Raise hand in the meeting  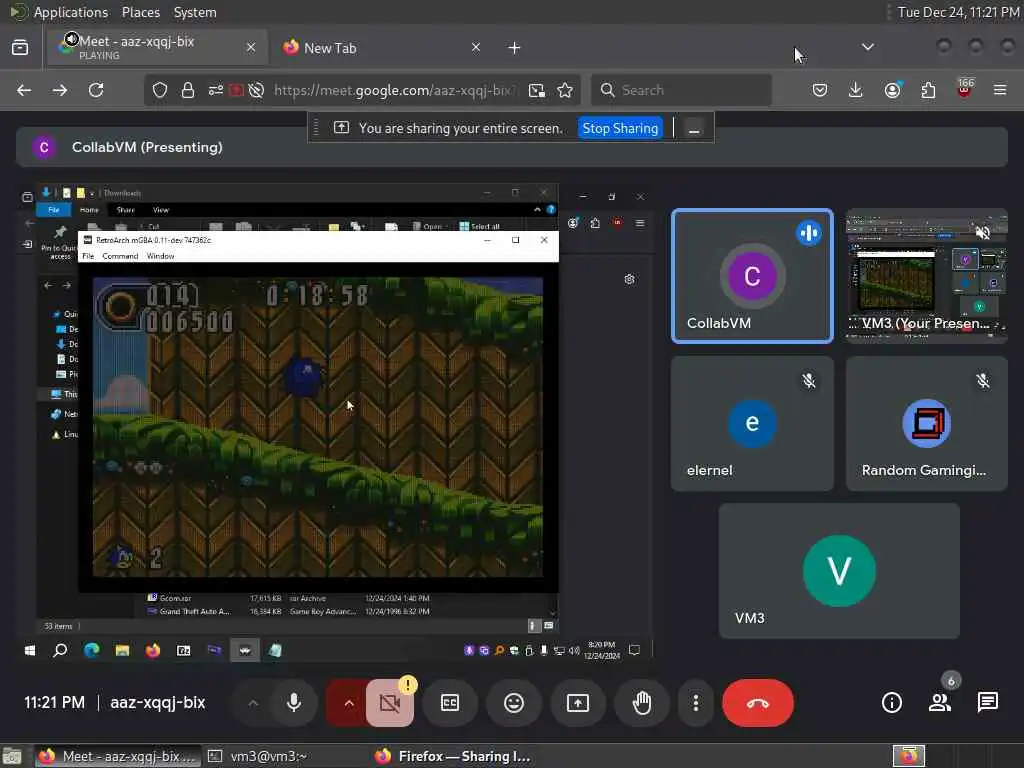click(642, 703)
